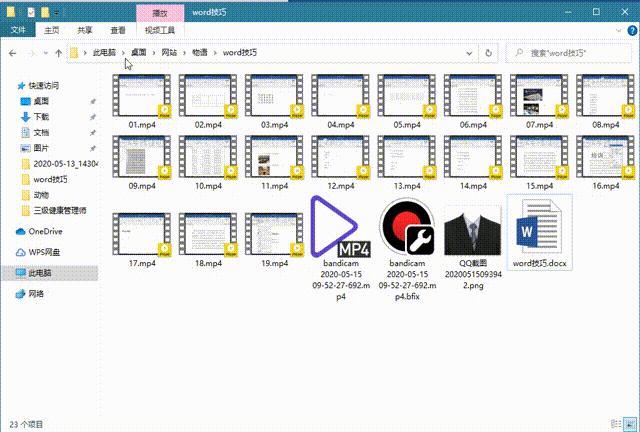Pick the 06.mp4 video icon
The height and width of the screenshot is (432, 640).
[473, 96]
